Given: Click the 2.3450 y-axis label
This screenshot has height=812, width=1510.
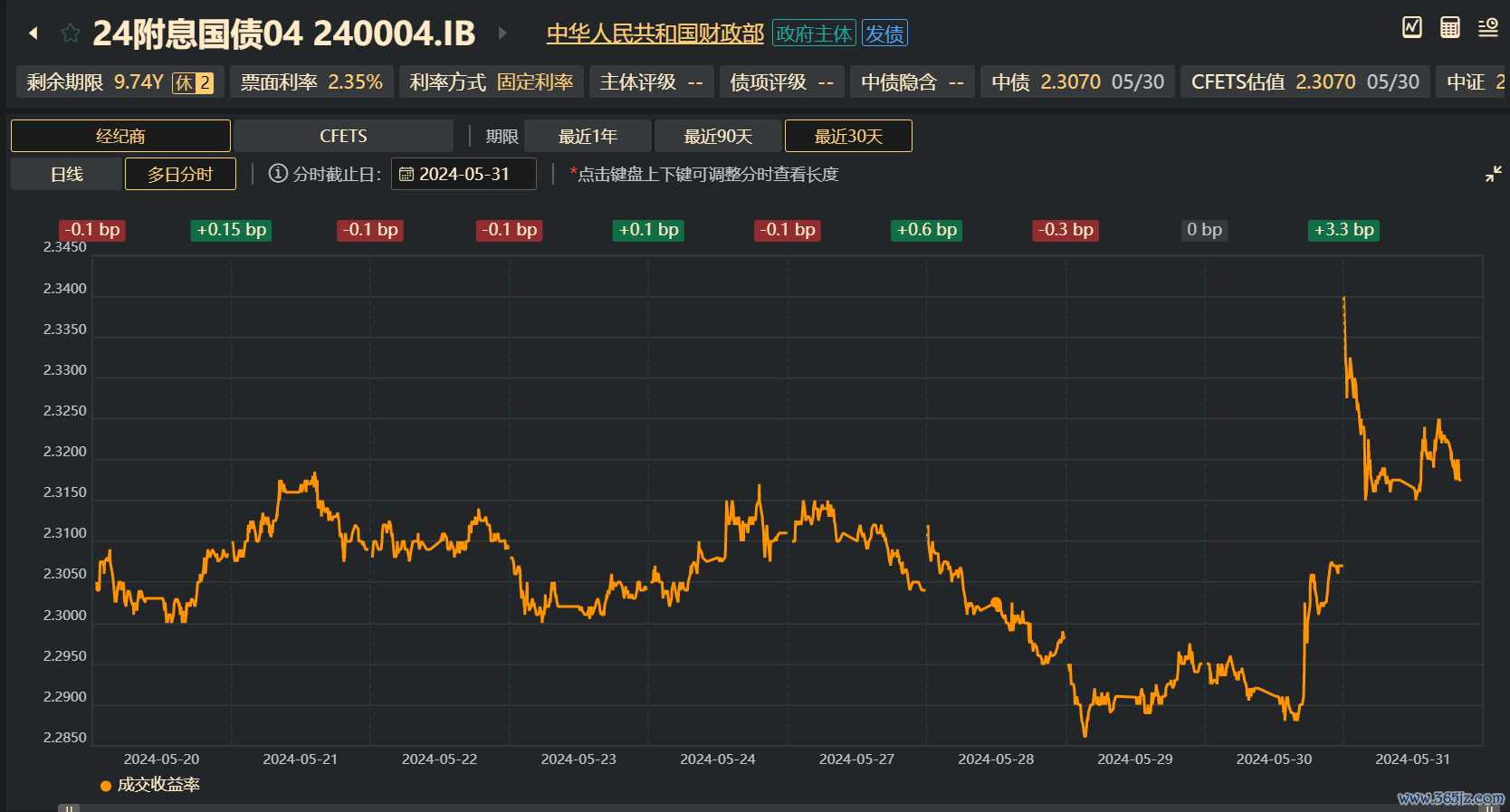Looking at the screenshot, I should point(65,247).
